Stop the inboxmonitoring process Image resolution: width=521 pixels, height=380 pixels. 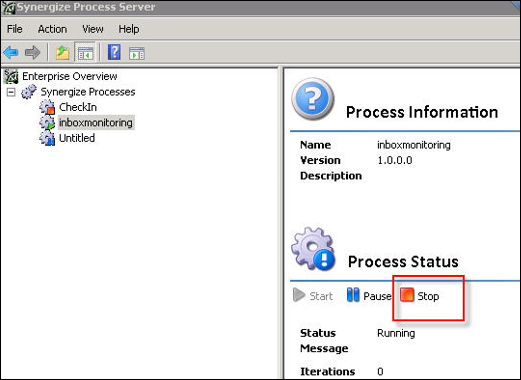pyautogui.click(x=419, y=295)
